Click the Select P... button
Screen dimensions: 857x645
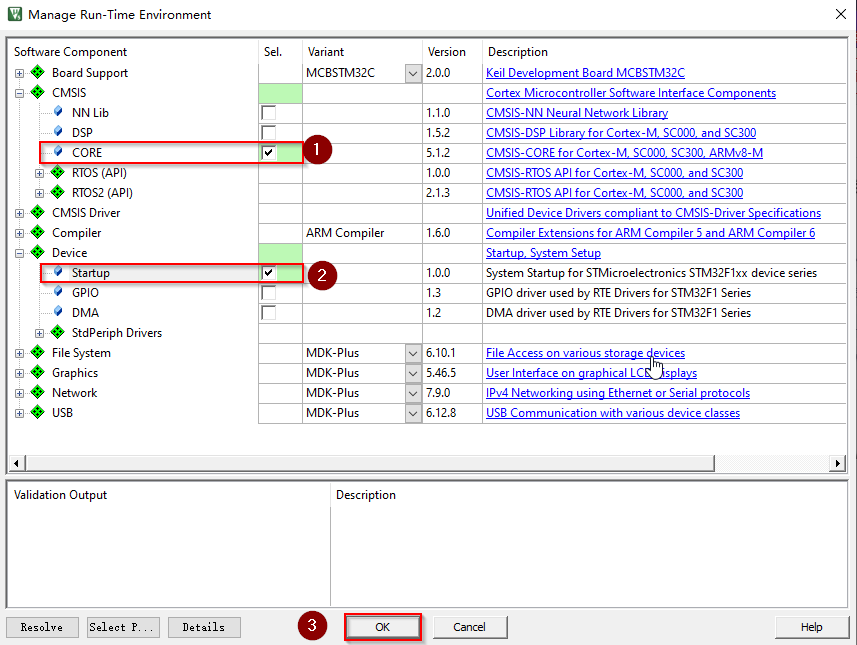[x=124, y=627]
